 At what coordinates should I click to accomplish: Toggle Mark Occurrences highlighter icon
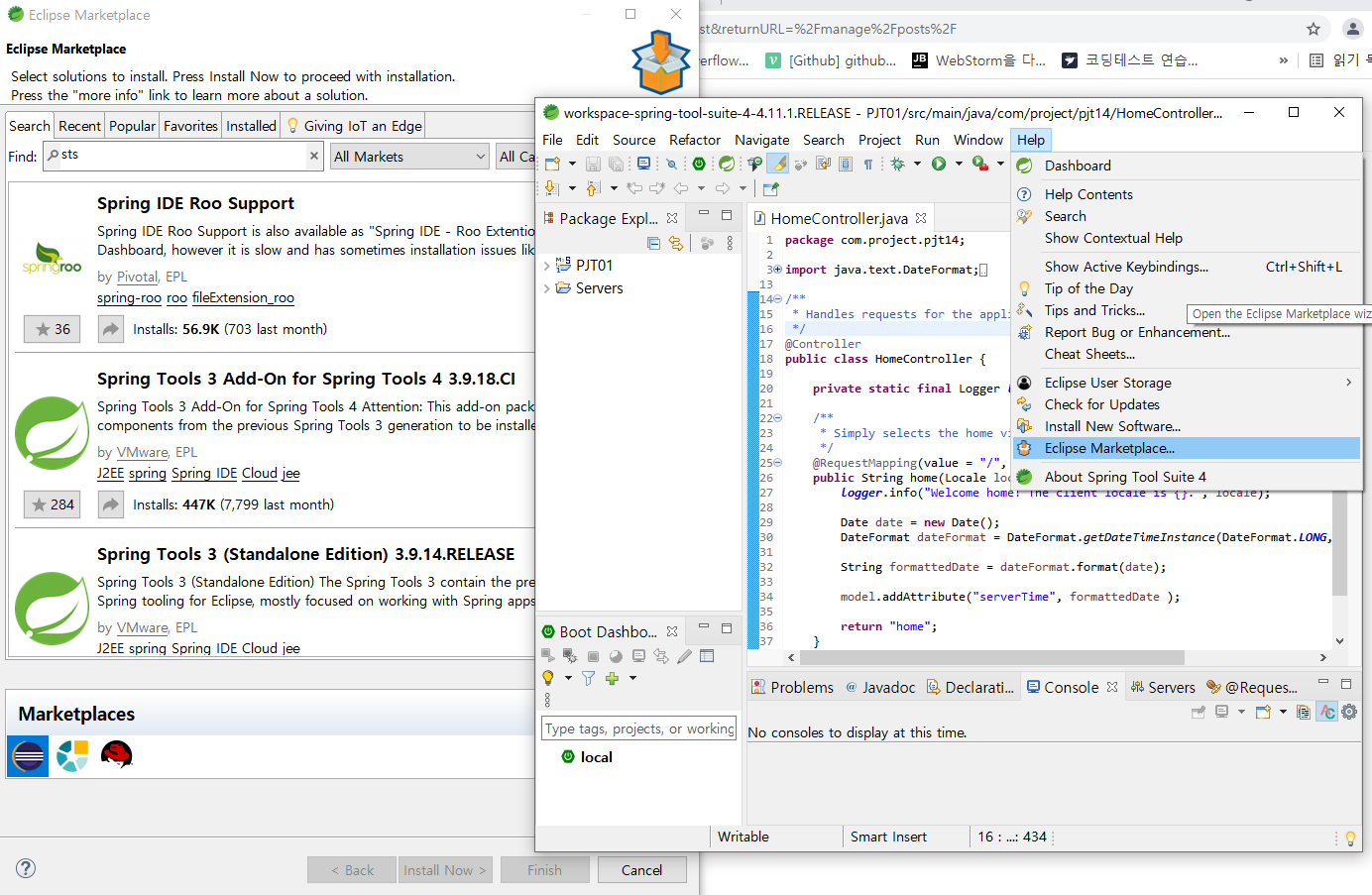pyautogui.click(x=778, y=164)
